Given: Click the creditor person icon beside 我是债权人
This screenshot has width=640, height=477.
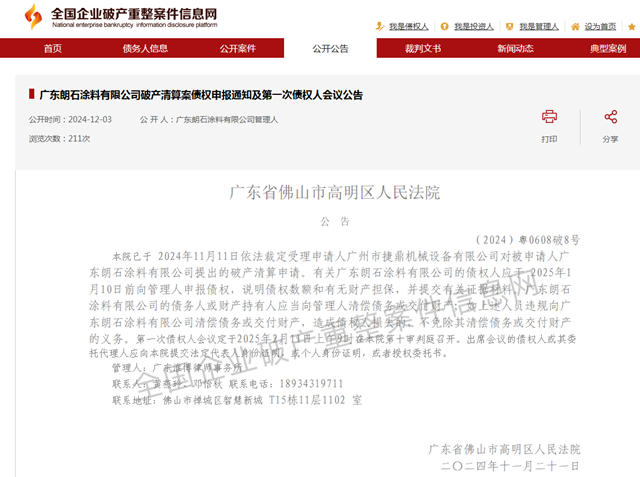Looking at the screenshot, I should coord(380,27).
